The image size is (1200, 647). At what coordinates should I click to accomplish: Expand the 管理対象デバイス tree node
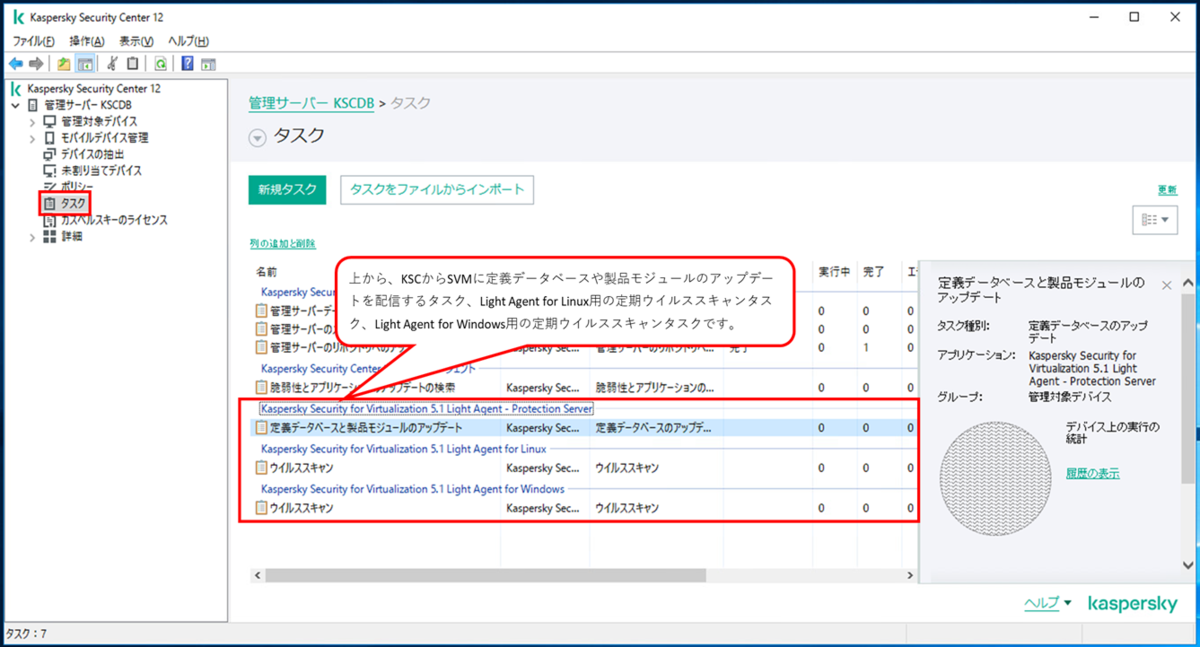[x=32, y=121]
